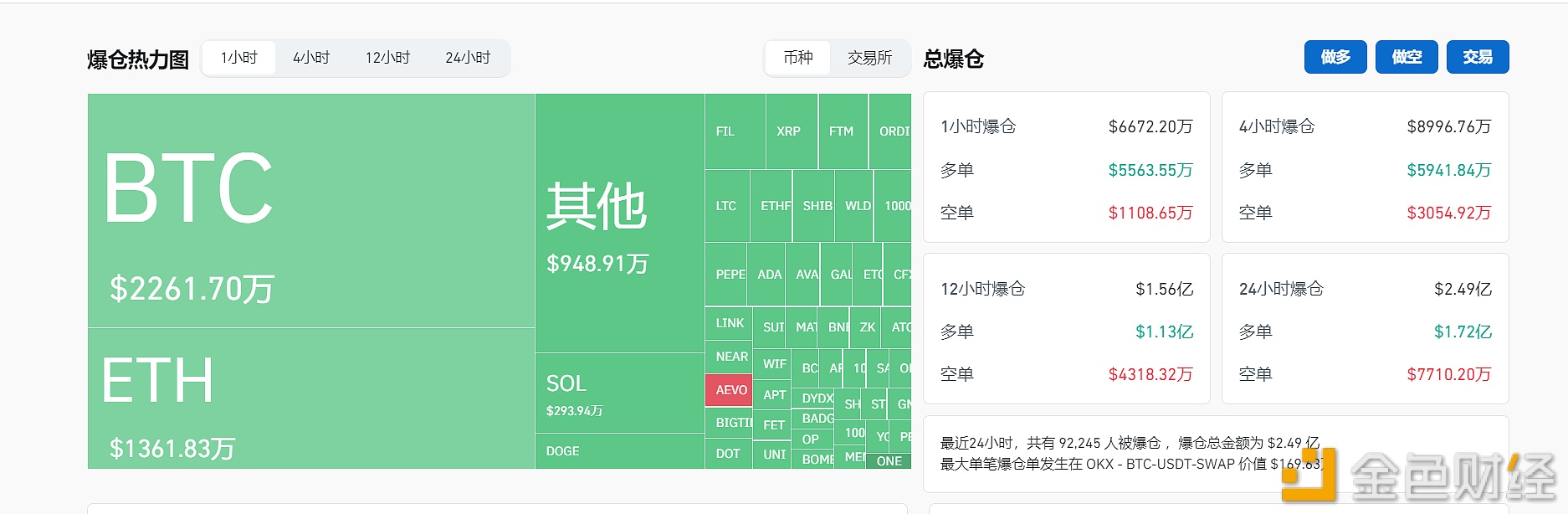Image resolution: width=1568 pixels, height=514 pixels.
Task: Click the DOGE heatmap tile
Action: pyautogui.click(x=619, y=451)
